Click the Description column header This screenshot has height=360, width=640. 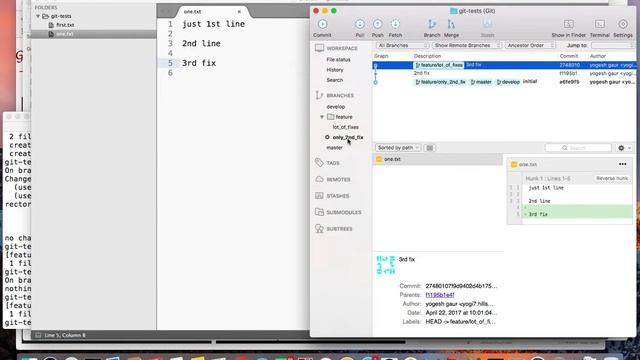click(x=427, y=56)
